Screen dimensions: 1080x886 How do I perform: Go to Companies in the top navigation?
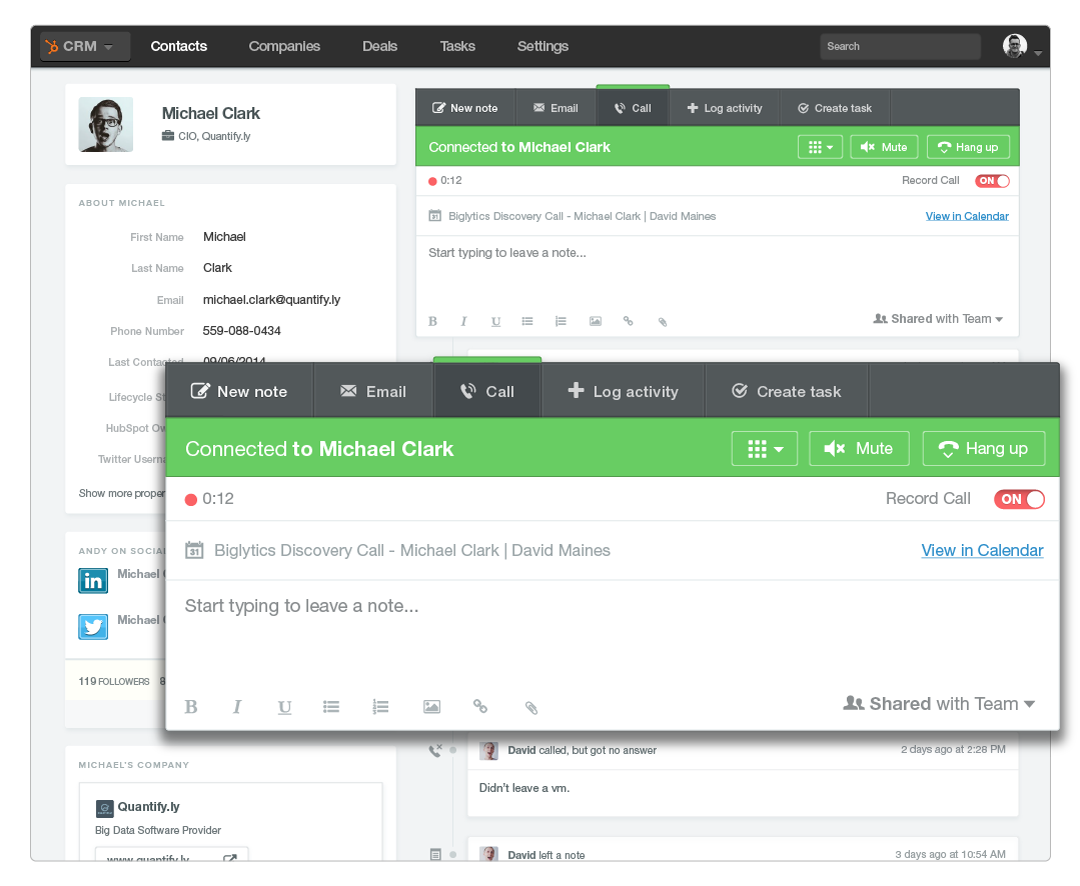click(x=284, y=46)
